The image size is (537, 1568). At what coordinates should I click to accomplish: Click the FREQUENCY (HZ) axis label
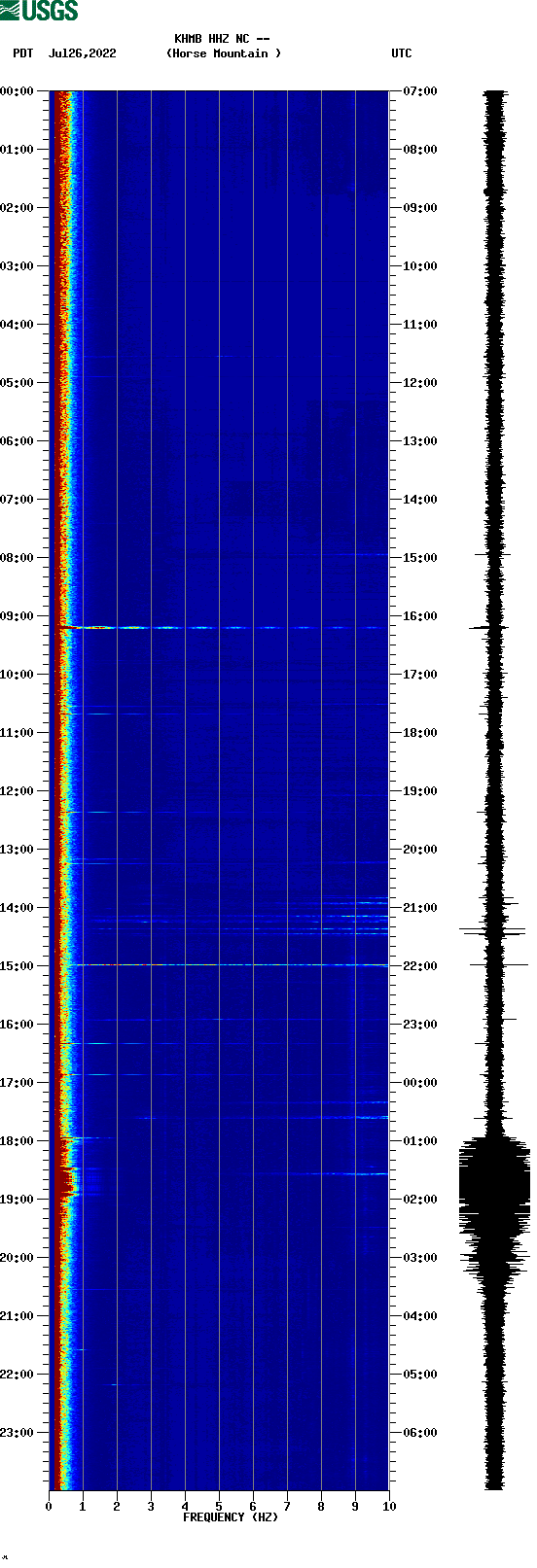[x=231, y=1516]
